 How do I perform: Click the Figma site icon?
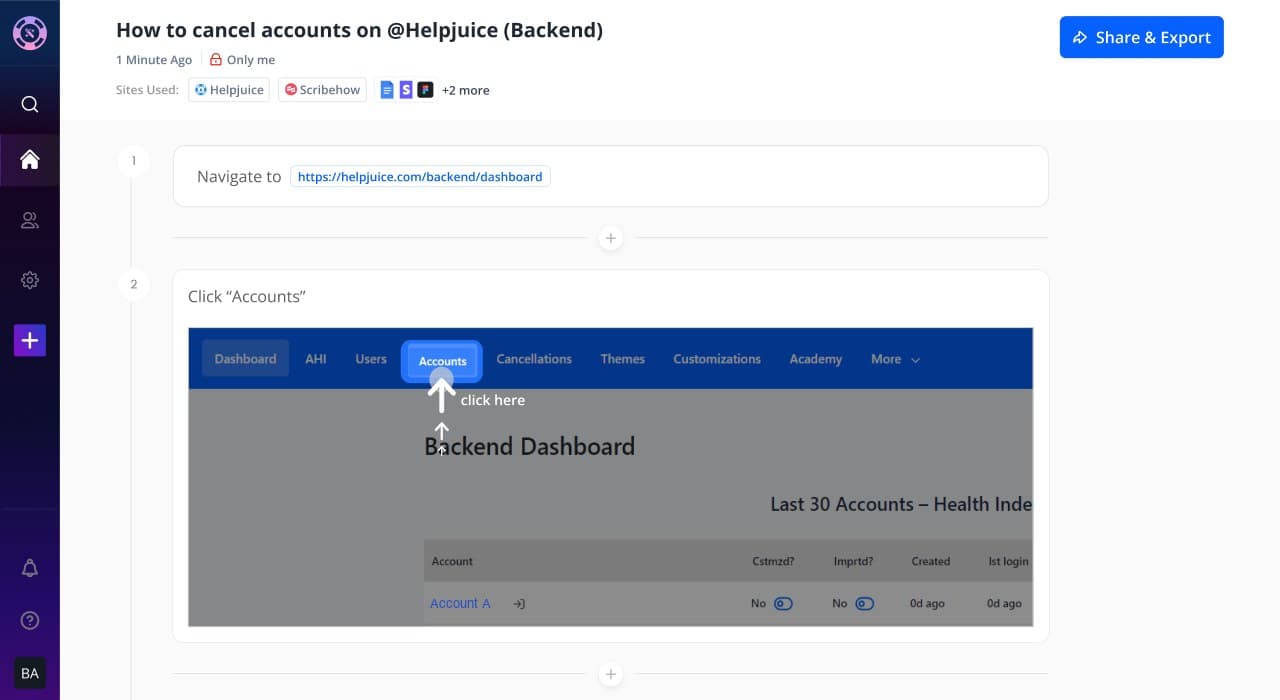[x=425, y=90]
